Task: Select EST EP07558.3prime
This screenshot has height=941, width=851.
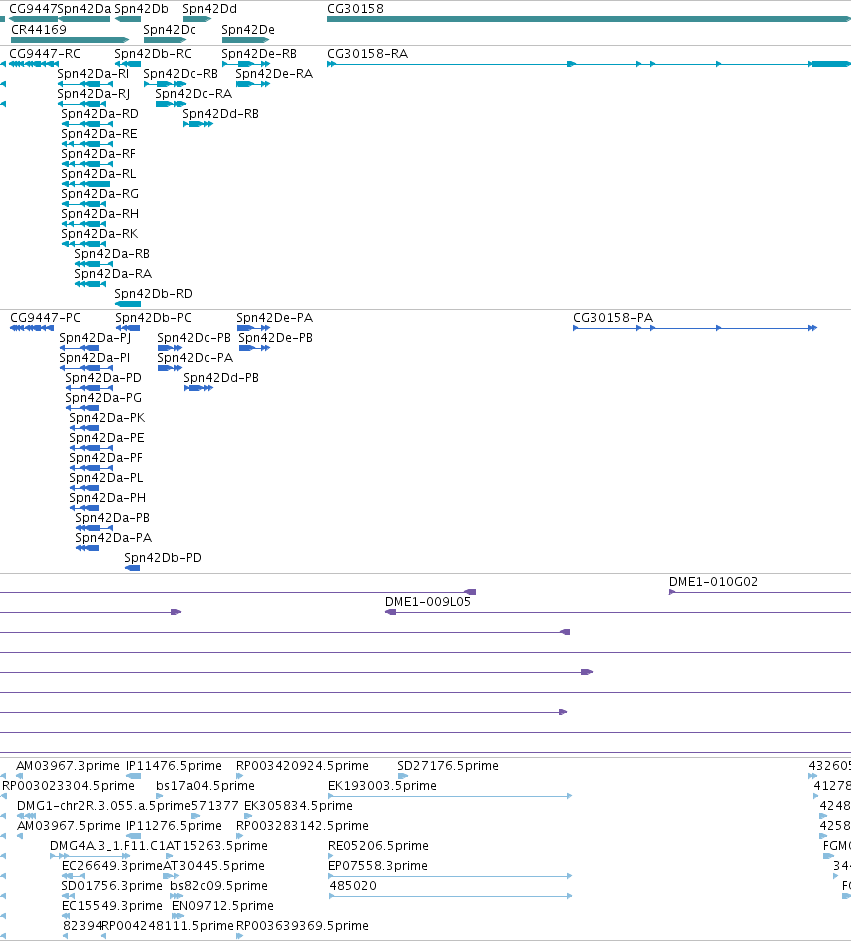Action: click(378, 865)
